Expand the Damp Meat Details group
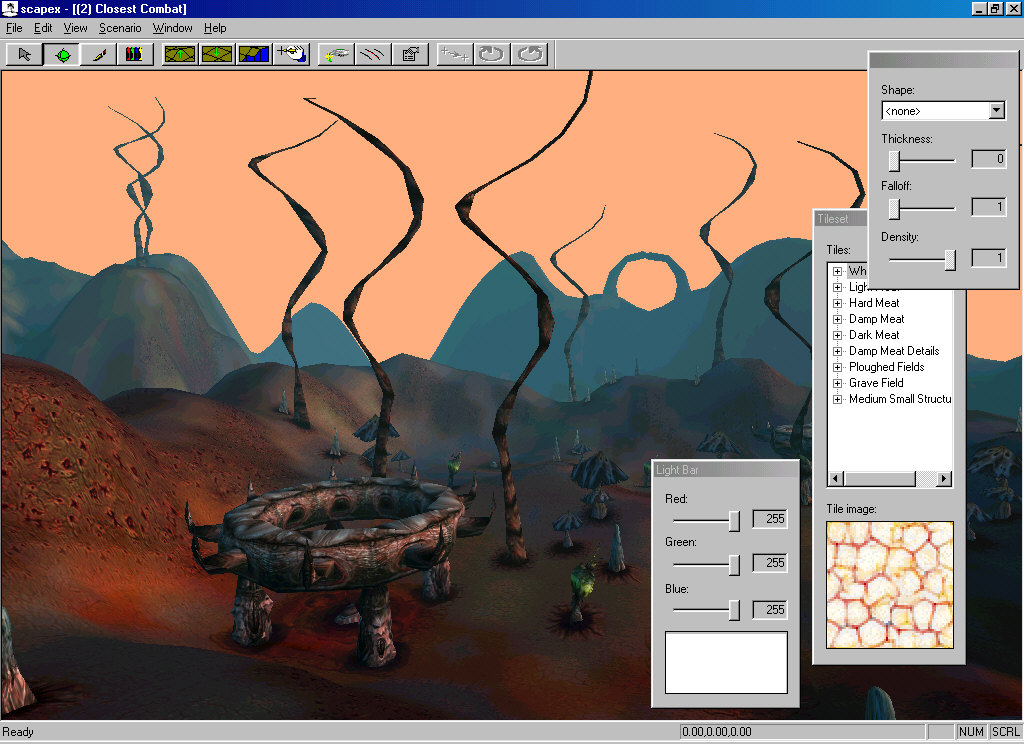 (837, 351)
